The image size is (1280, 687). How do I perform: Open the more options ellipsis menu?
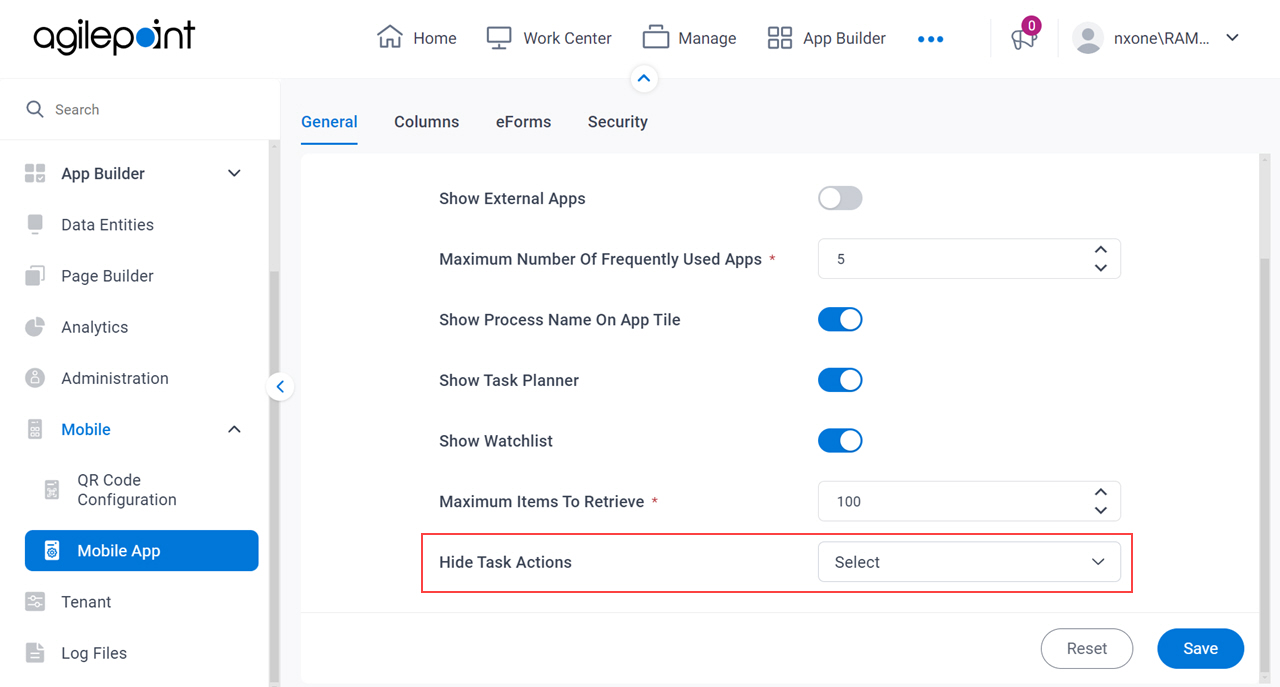click(930, 39)
